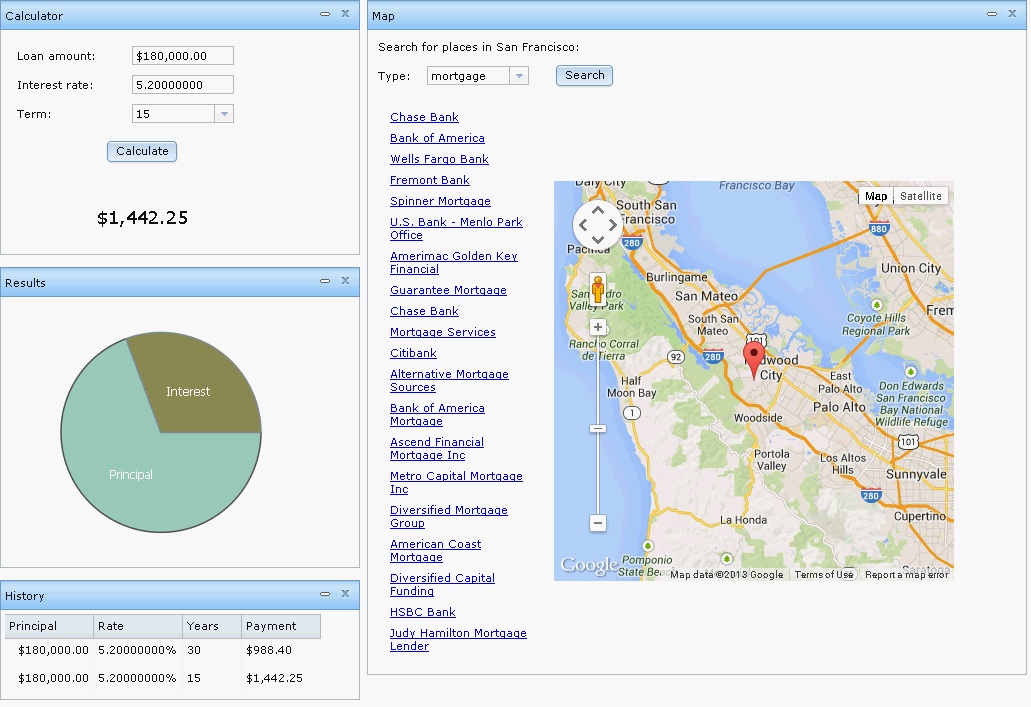Click the Loan amount input field
The image size is (1031, 707).
pos(183,56)
